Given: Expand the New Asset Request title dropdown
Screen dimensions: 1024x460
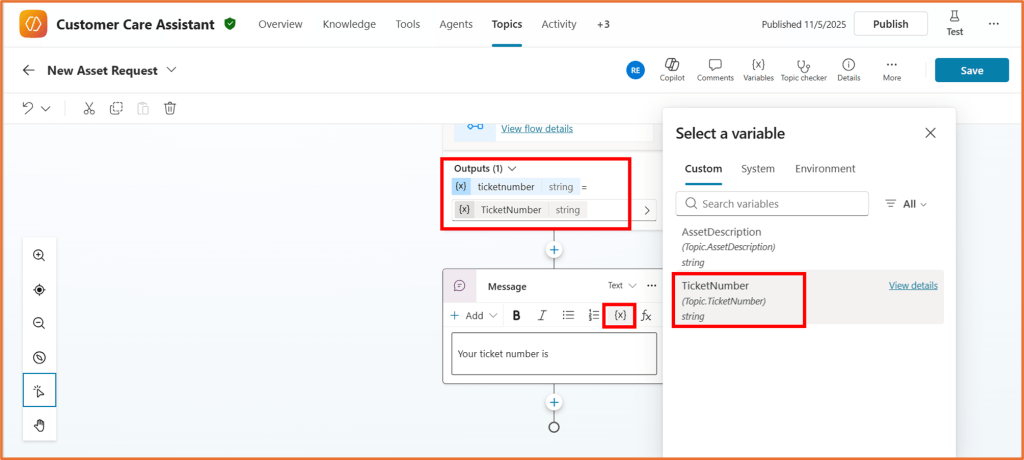Looking at the screenshot, I should [x=172, y=70].
